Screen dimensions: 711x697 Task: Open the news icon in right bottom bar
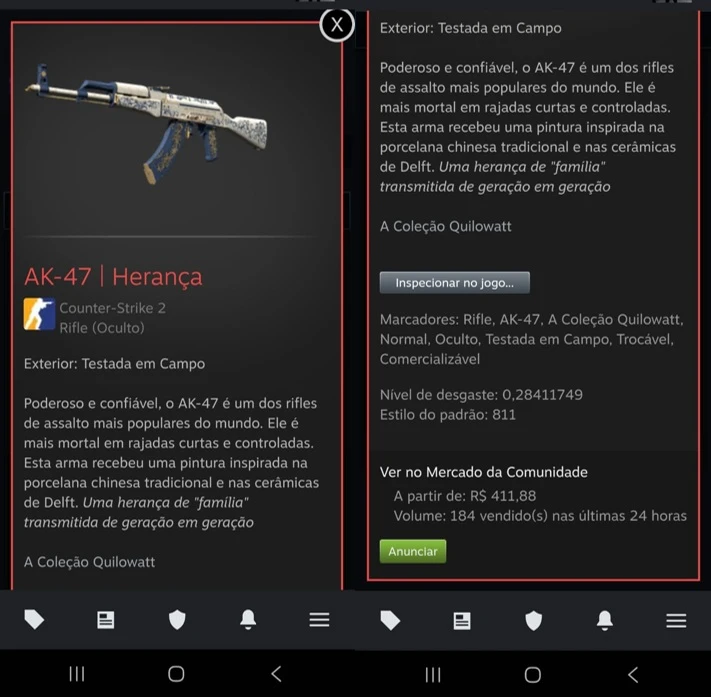[x=462, y=621]
